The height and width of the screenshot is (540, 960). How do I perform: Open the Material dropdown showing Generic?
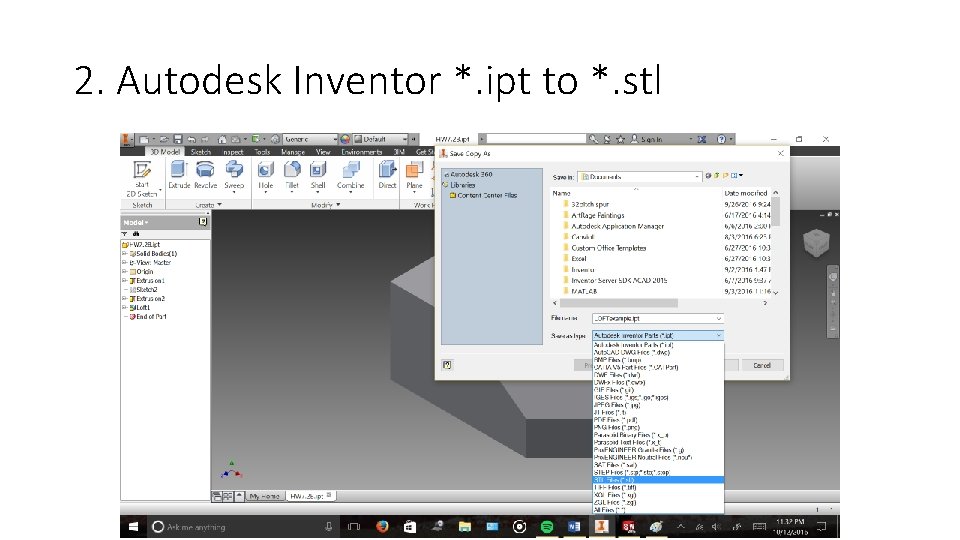click(310, 140)
